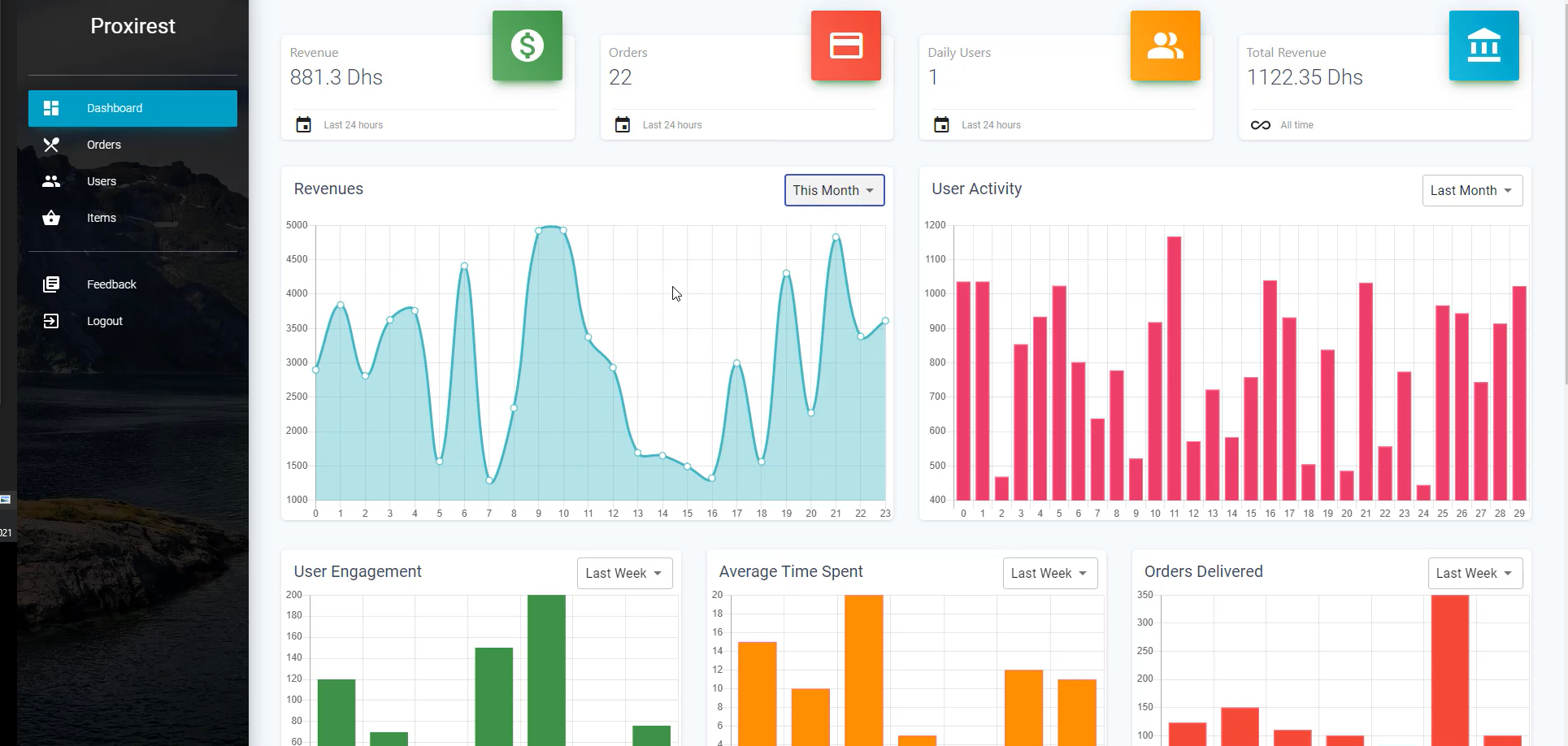The height and width of the screenshot is (746, 1568).
Task: Click the infinity All time icon
Action: pyautogui.click(x=1260, y=124)
